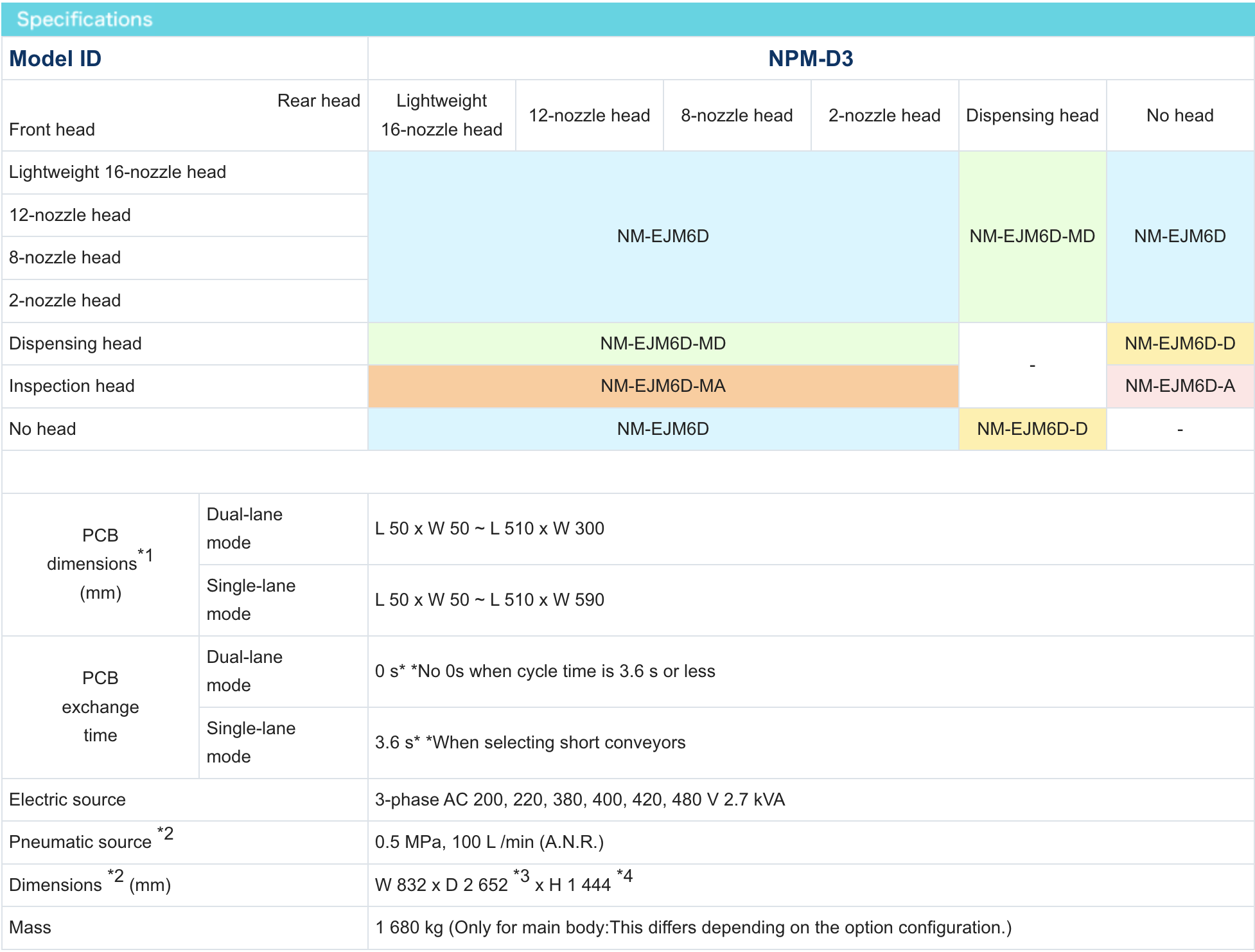
Task: Click the "No head" column header
Action: click(x=1180, y=115)
